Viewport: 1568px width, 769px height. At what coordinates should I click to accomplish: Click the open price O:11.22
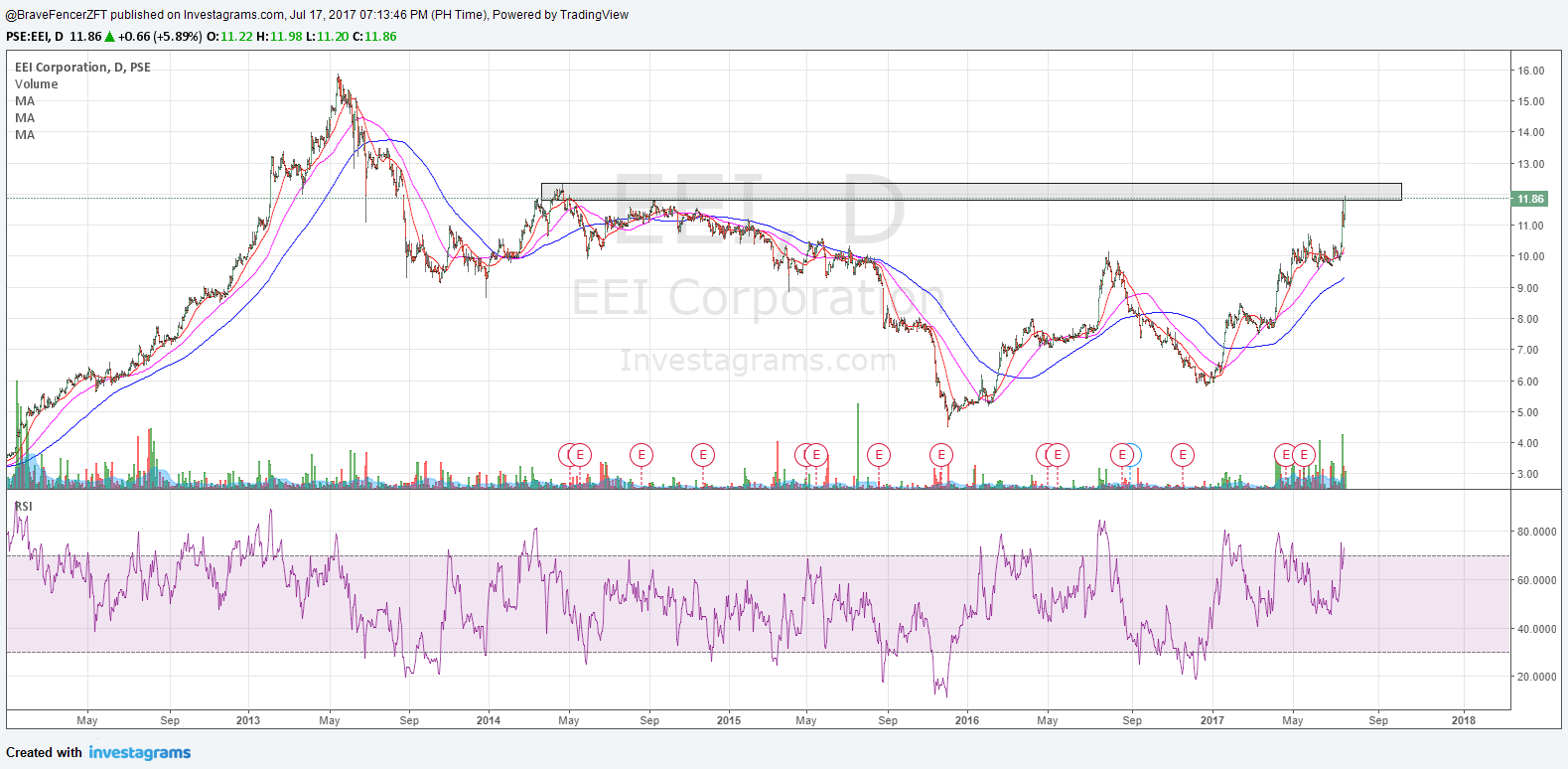229,37
